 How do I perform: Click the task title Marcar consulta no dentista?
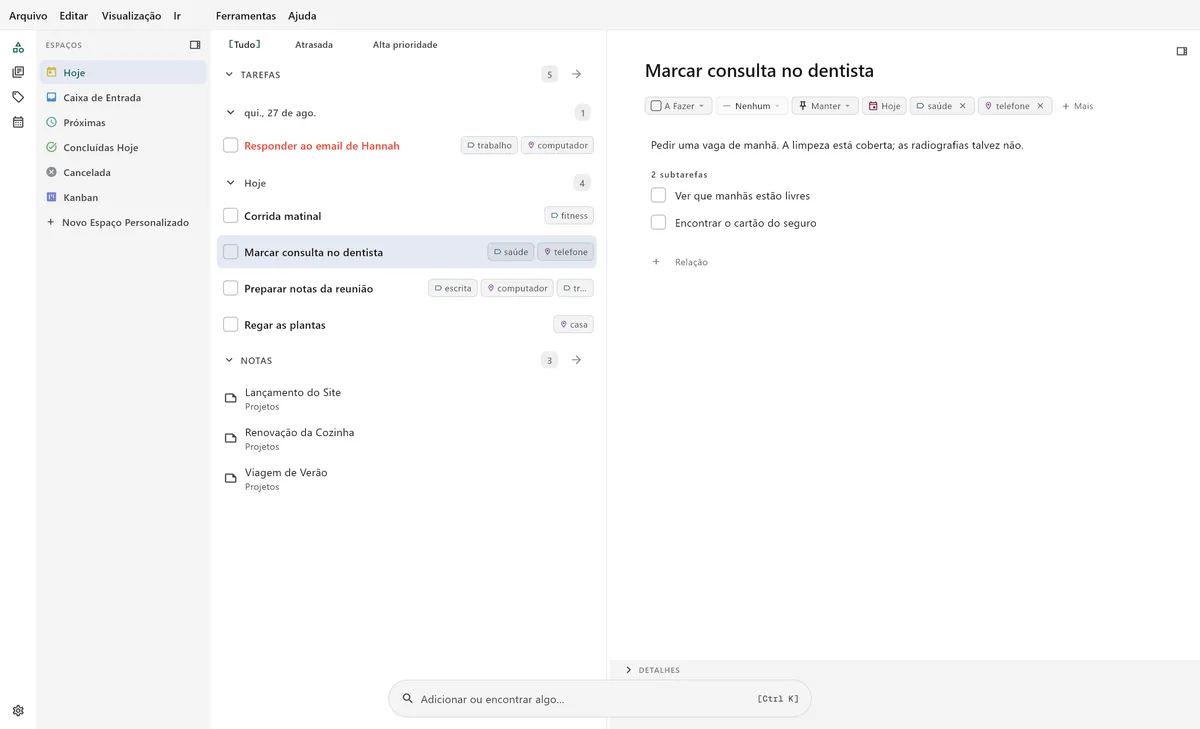pos(759,71)
